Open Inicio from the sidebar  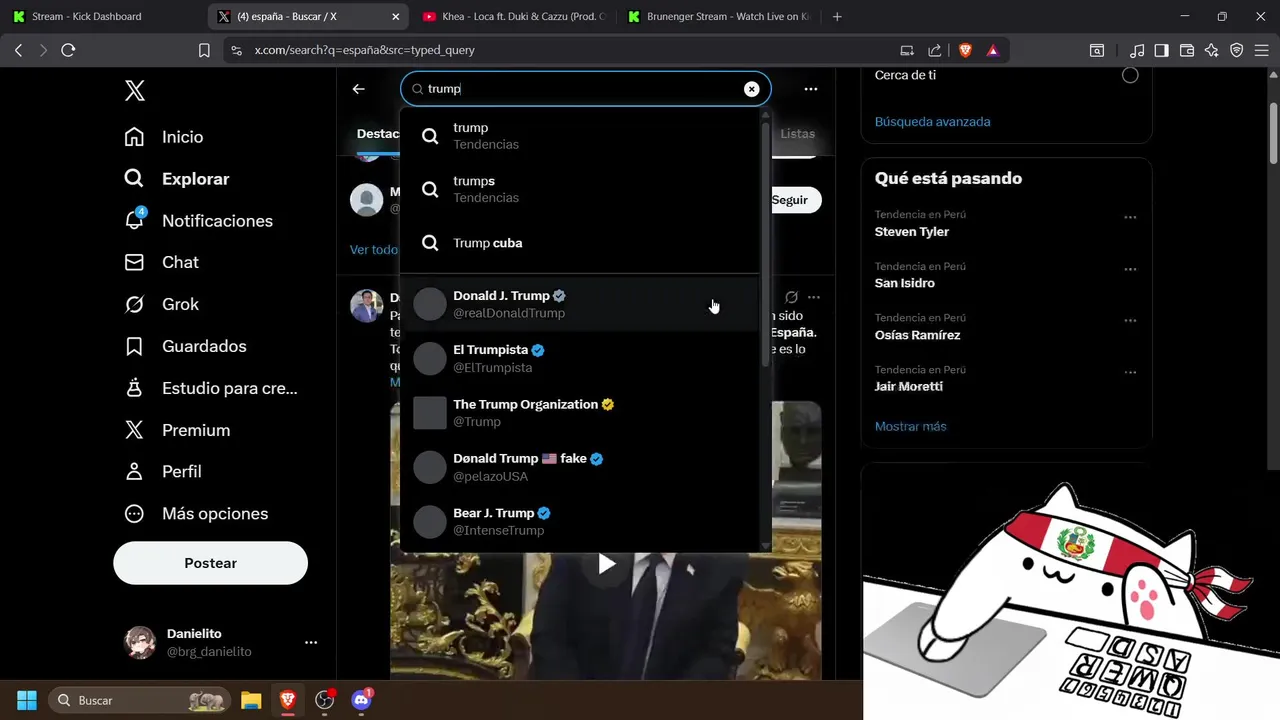coord(164,137)
